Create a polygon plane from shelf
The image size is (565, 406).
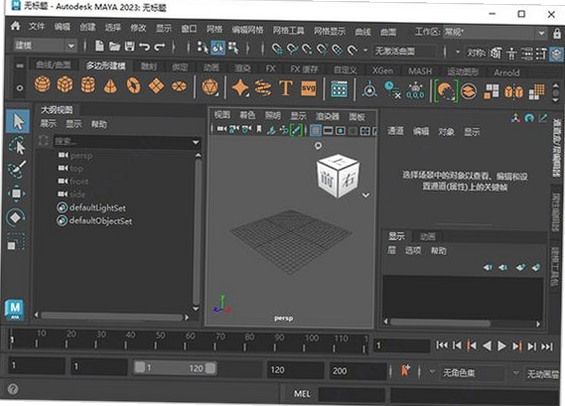[156, 86]
